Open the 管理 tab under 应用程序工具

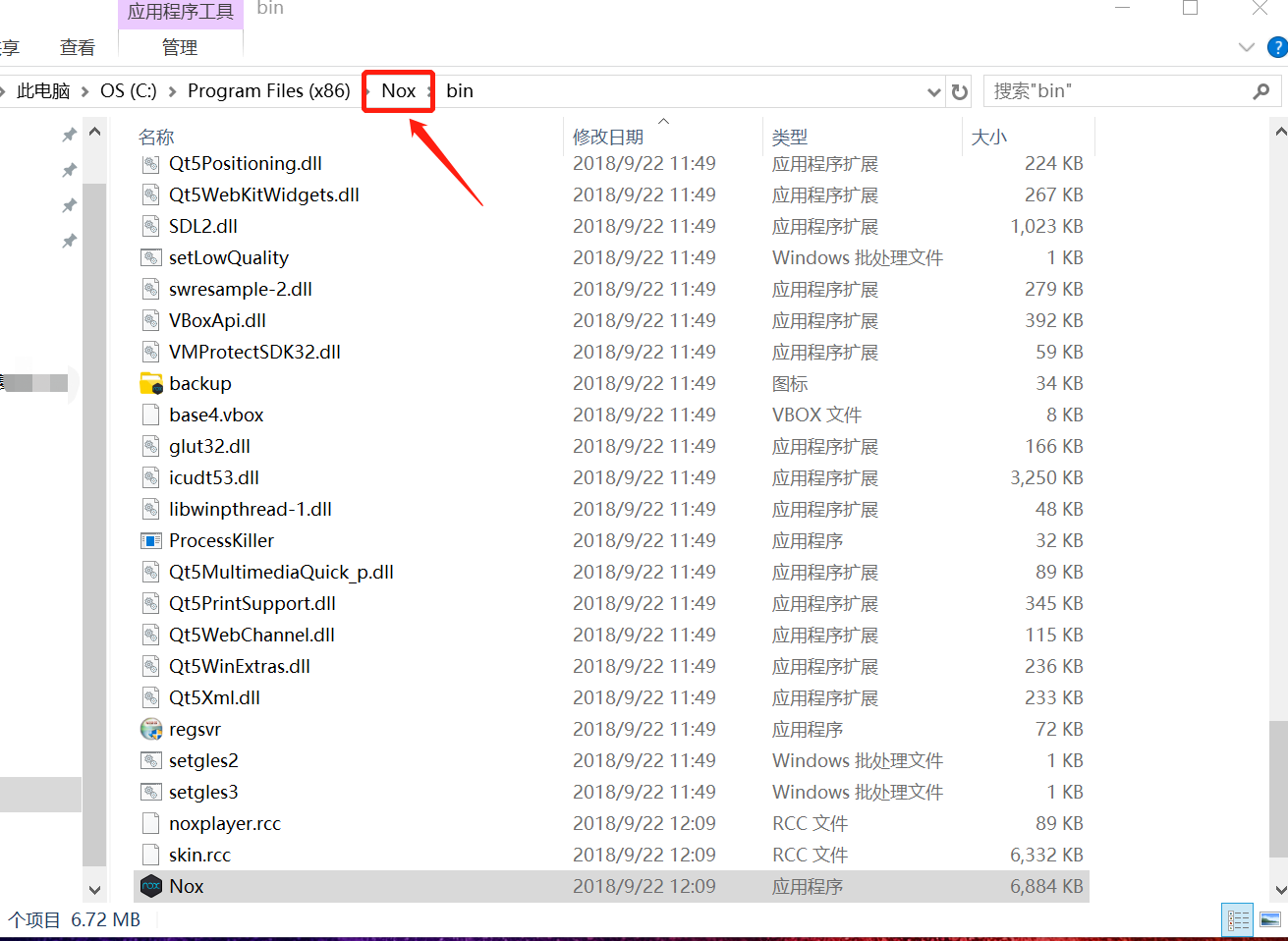coord(180,46)
